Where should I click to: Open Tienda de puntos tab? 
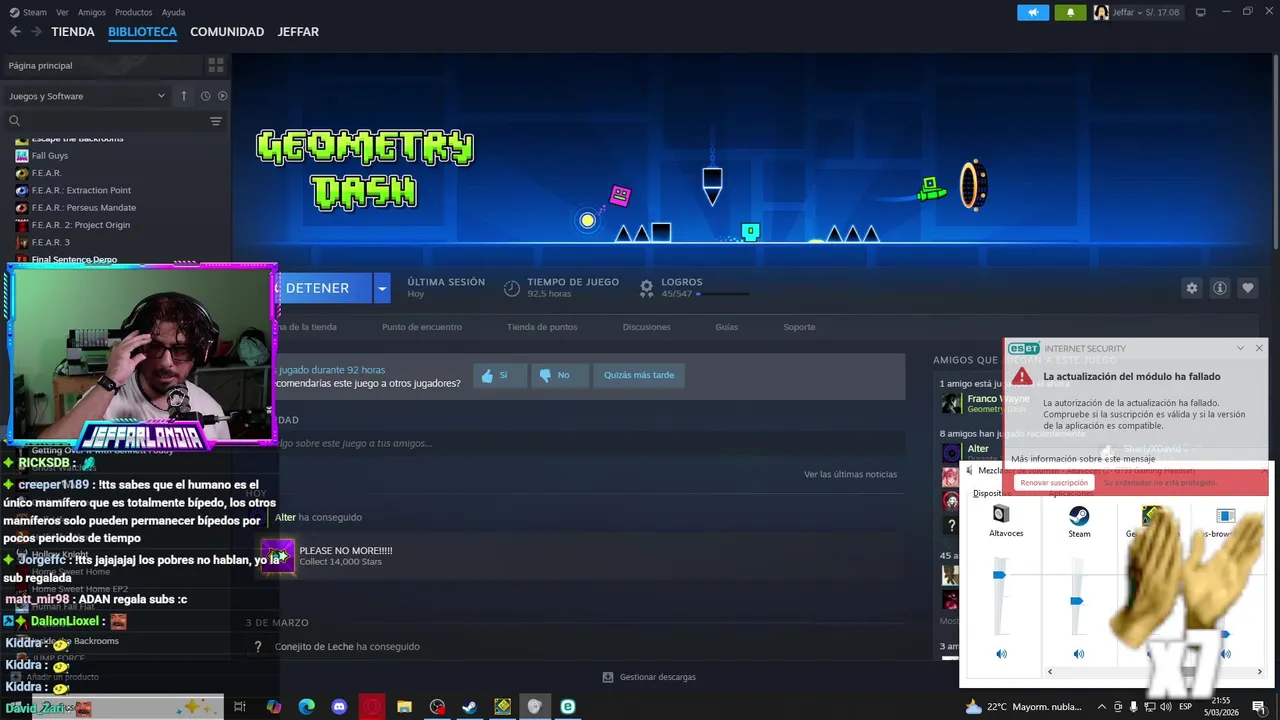click(x=542, y=327)
